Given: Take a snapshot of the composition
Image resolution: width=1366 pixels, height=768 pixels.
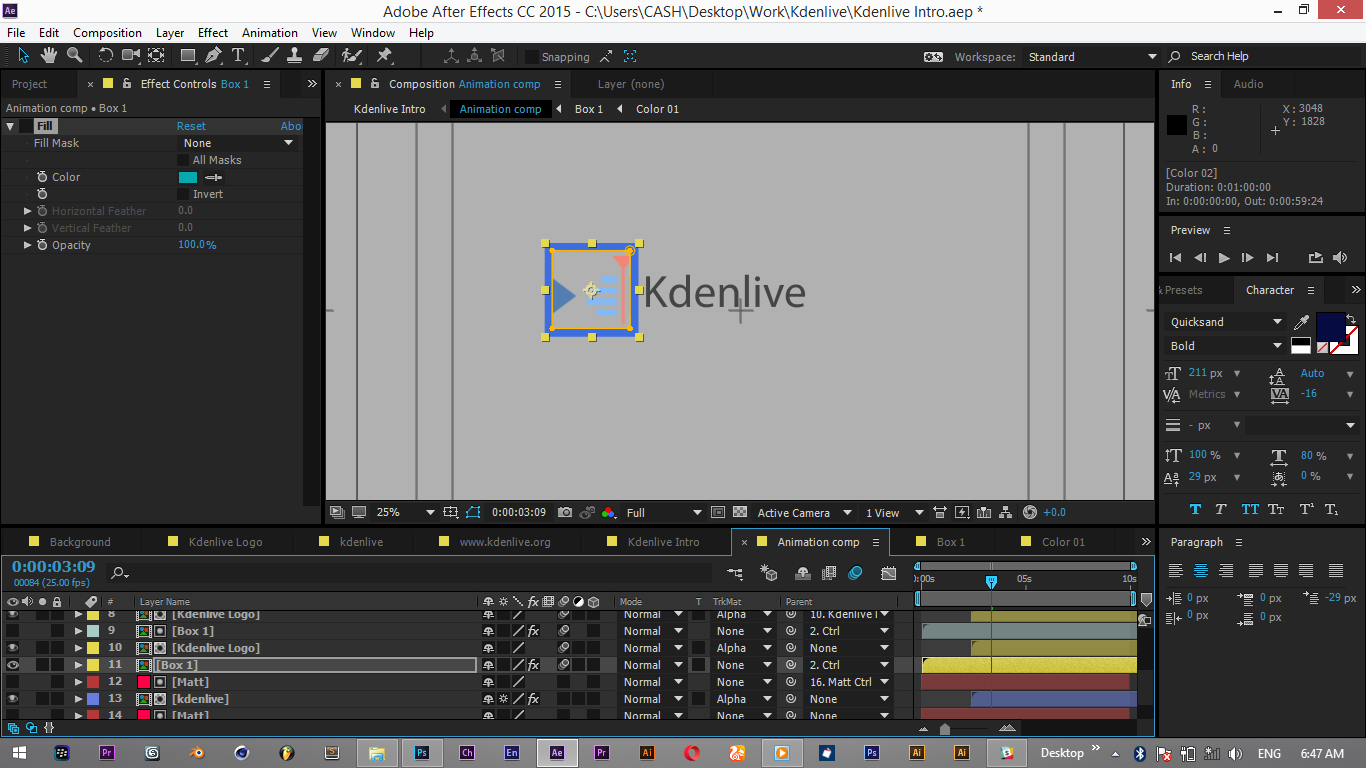Looking at the screenshot, I should [x=565, y=513].
